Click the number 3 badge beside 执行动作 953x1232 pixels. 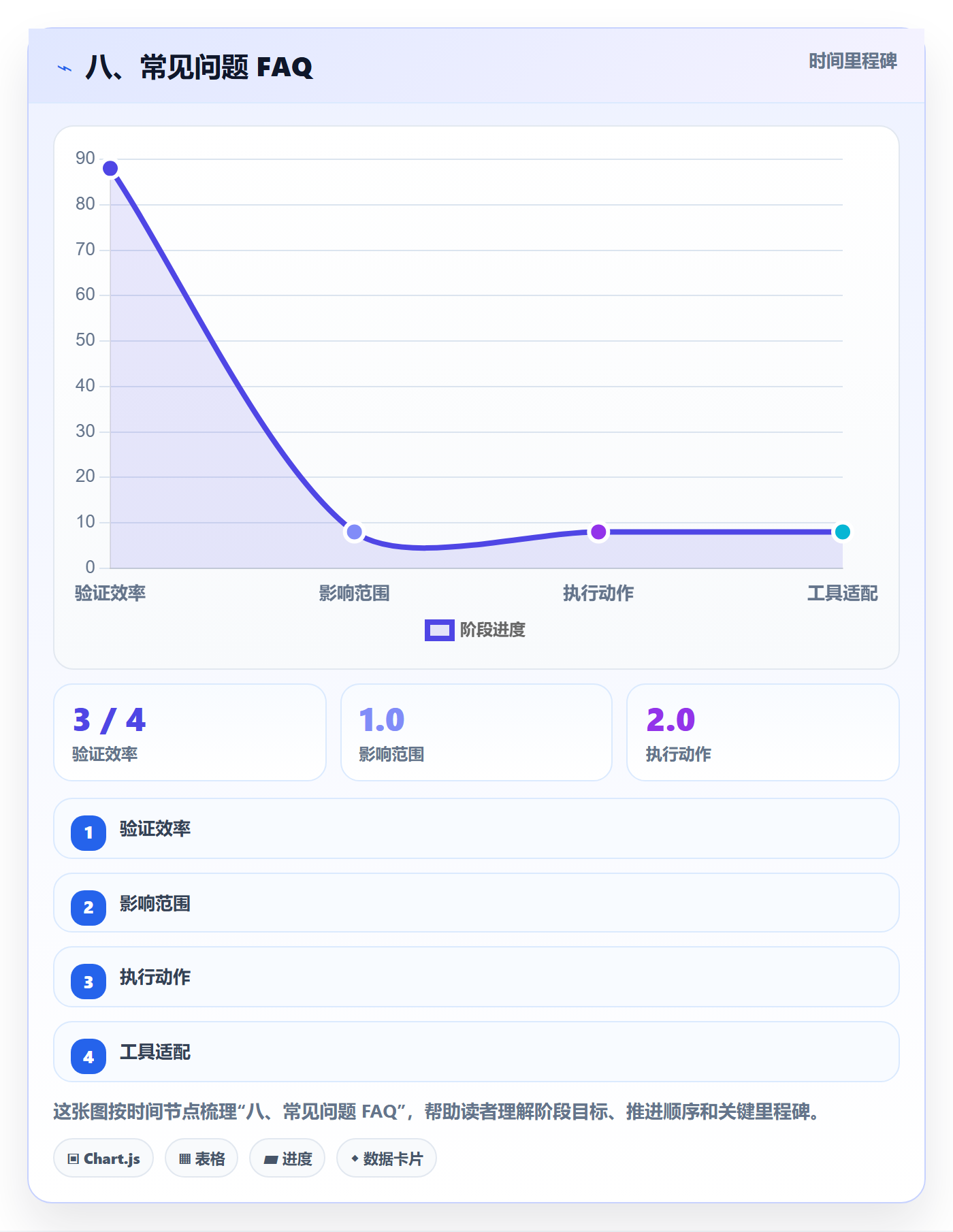point(88,982)
